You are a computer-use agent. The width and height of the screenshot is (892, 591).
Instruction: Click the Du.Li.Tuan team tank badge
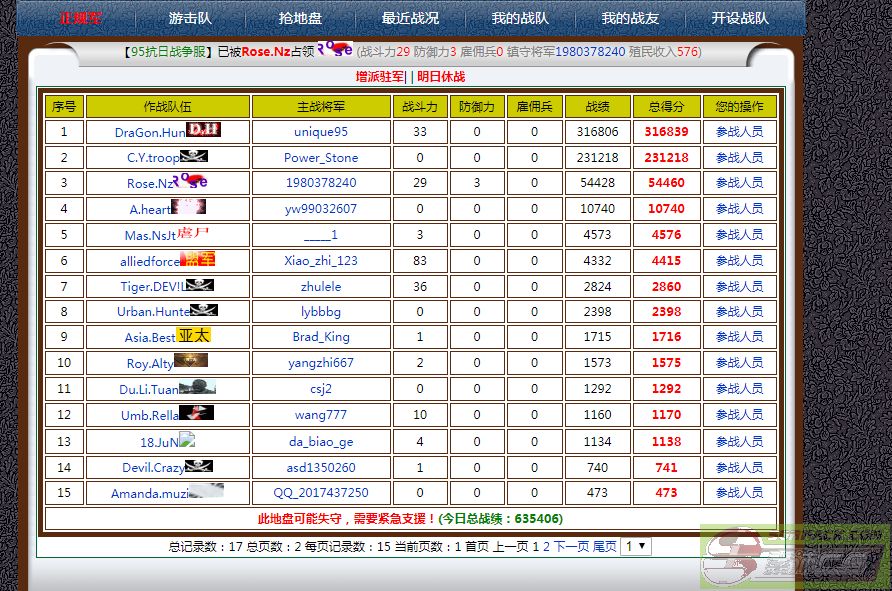pyautogui.click(x=197, y=387)
